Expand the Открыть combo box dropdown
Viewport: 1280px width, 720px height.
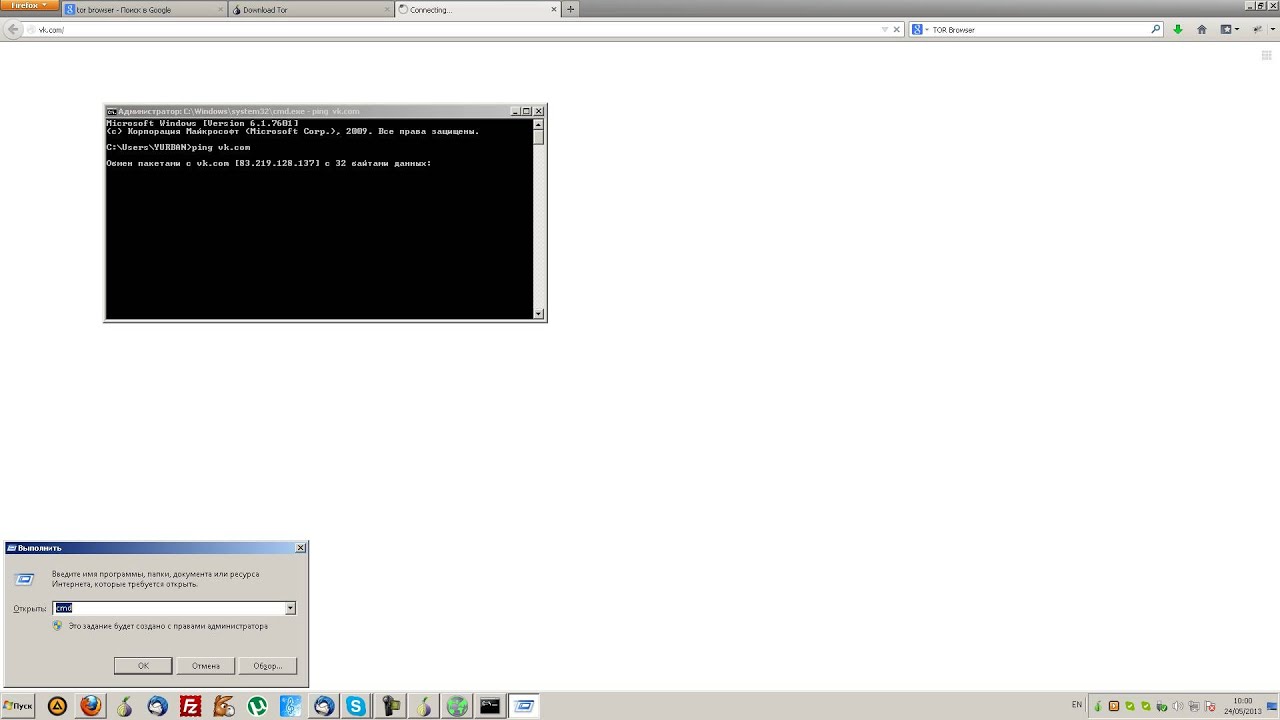pyautogui.click(x=290, y=608)
